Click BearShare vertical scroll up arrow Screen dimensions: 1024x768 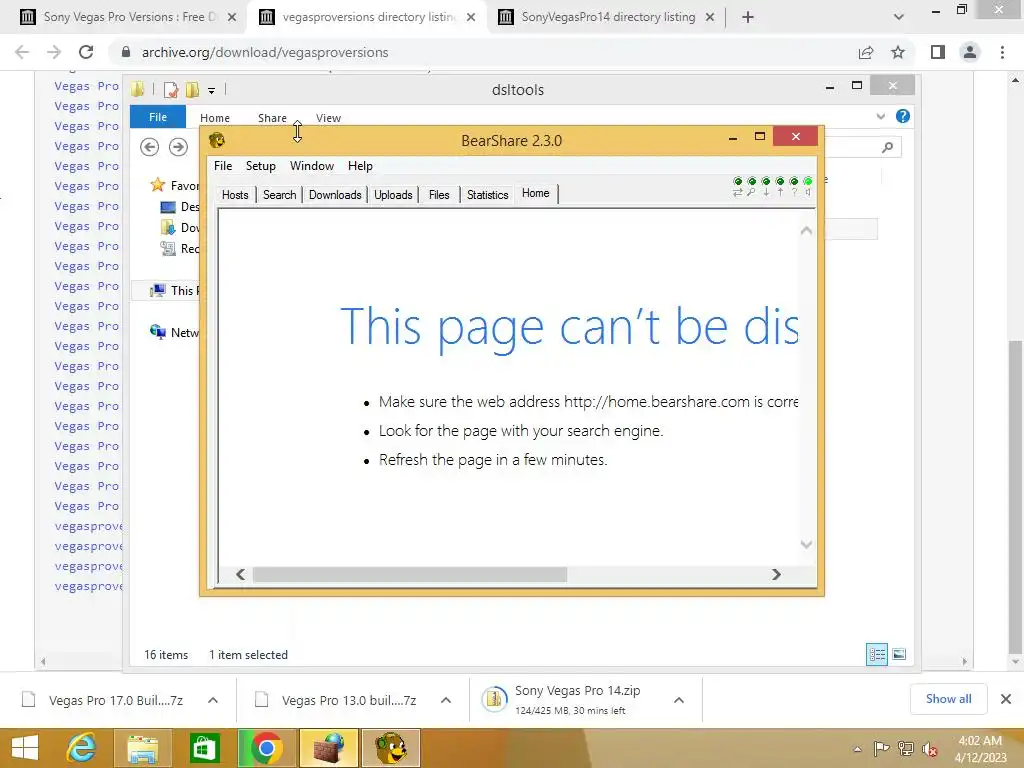806,231
